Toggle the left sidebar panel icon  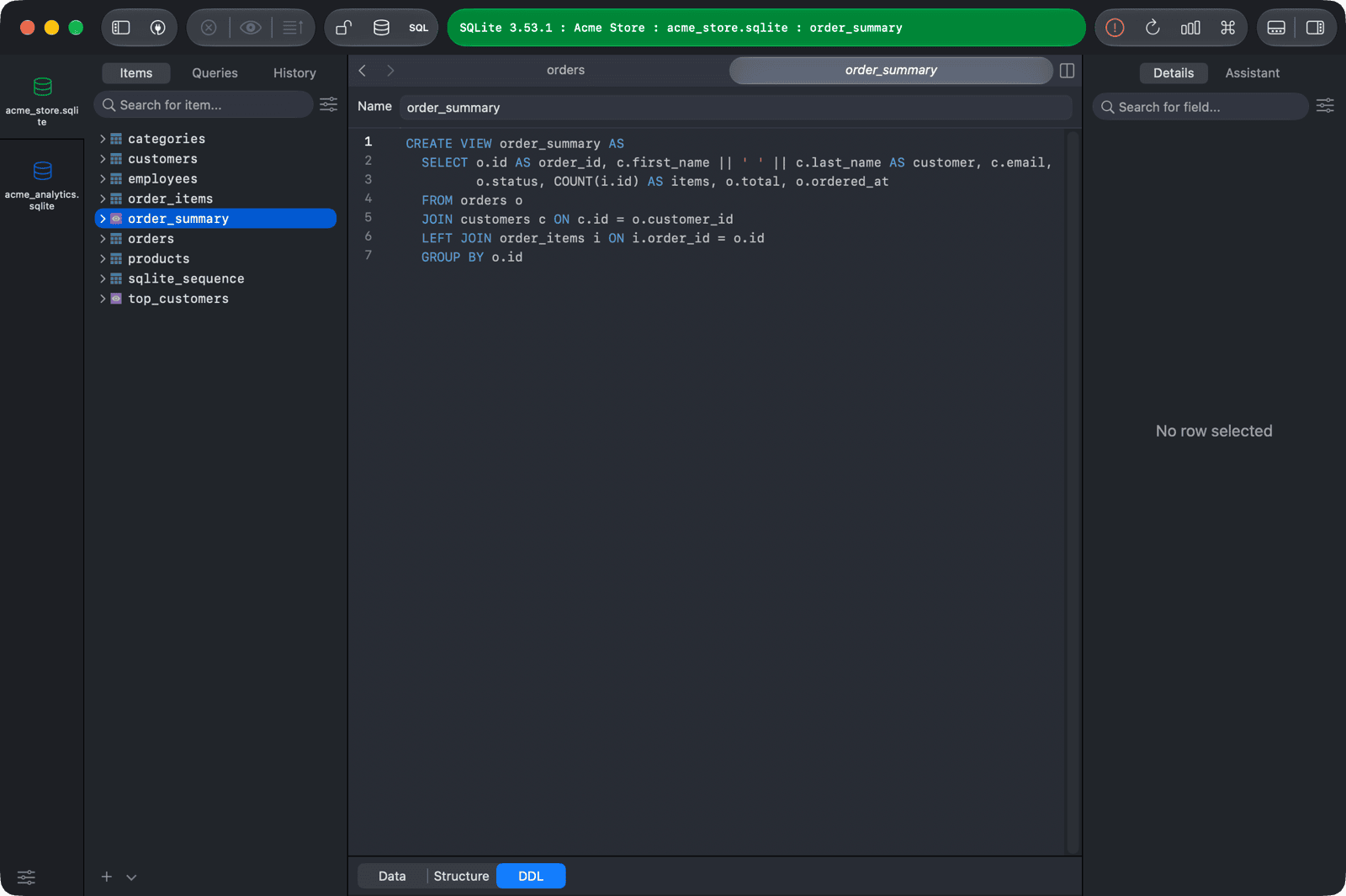pyautogui.click(x=121, y=28)
